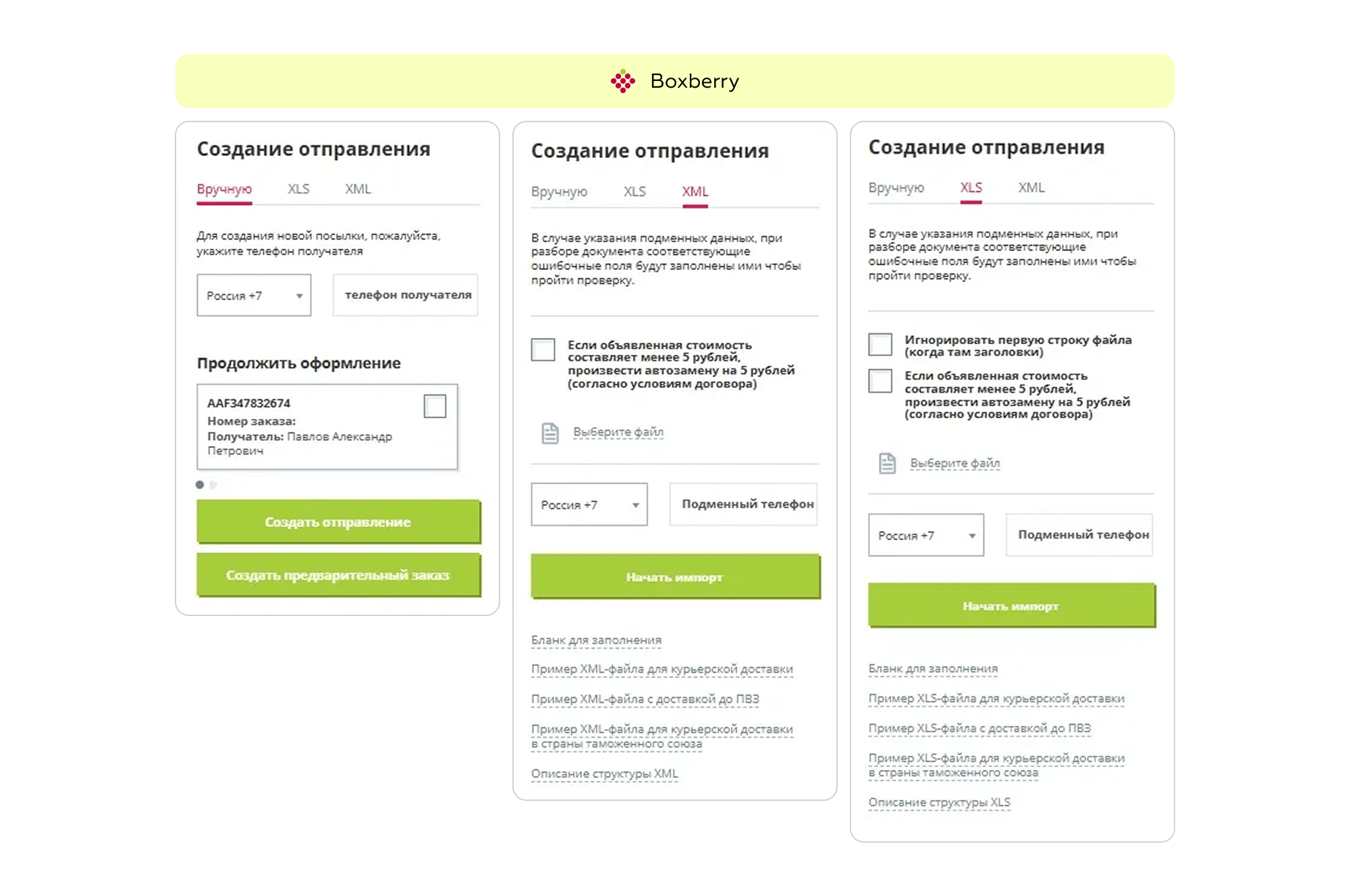1350x896 pixels.
Task: Click file icon in XLS import panel
Action: tap(887, 464)
